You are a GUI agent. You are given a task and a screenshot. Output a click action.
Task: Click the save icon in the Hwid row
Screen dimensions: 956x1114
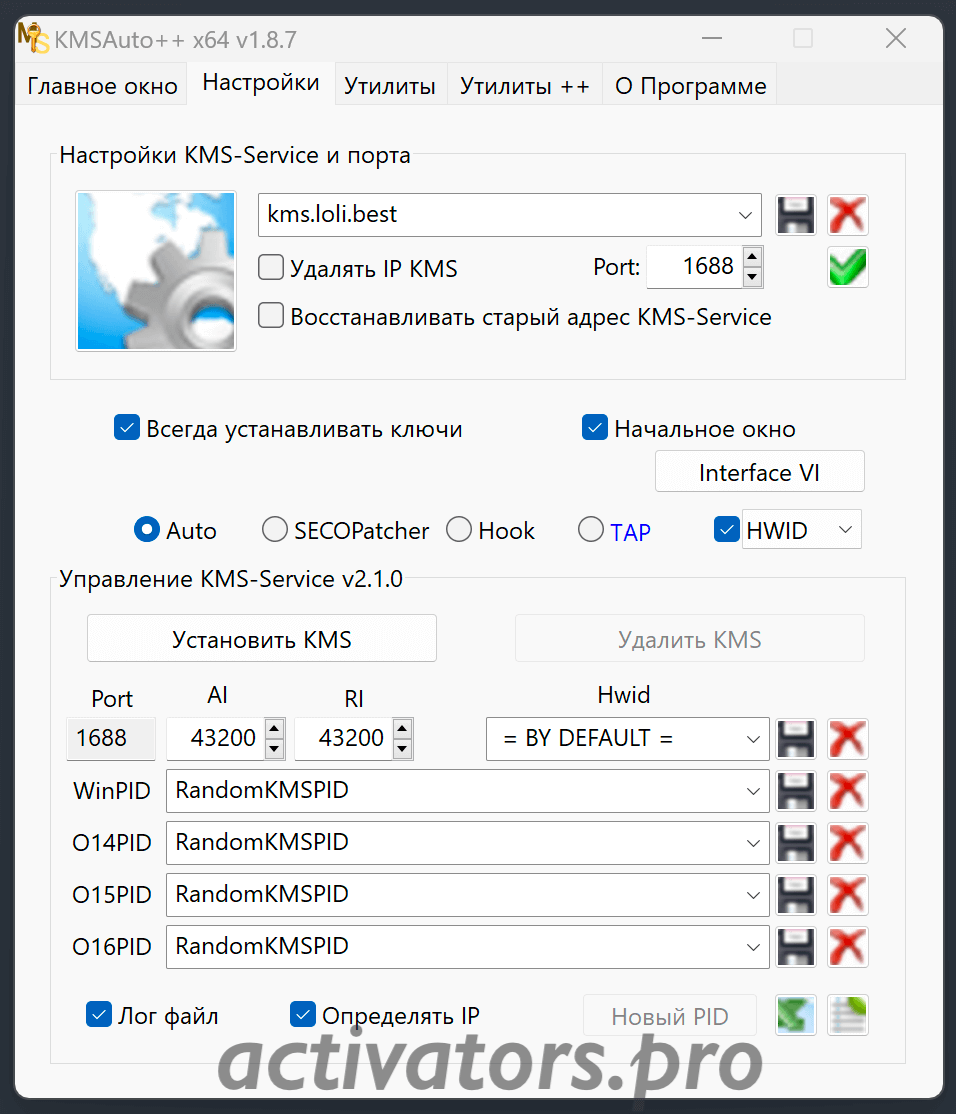(x=796, y=739)
